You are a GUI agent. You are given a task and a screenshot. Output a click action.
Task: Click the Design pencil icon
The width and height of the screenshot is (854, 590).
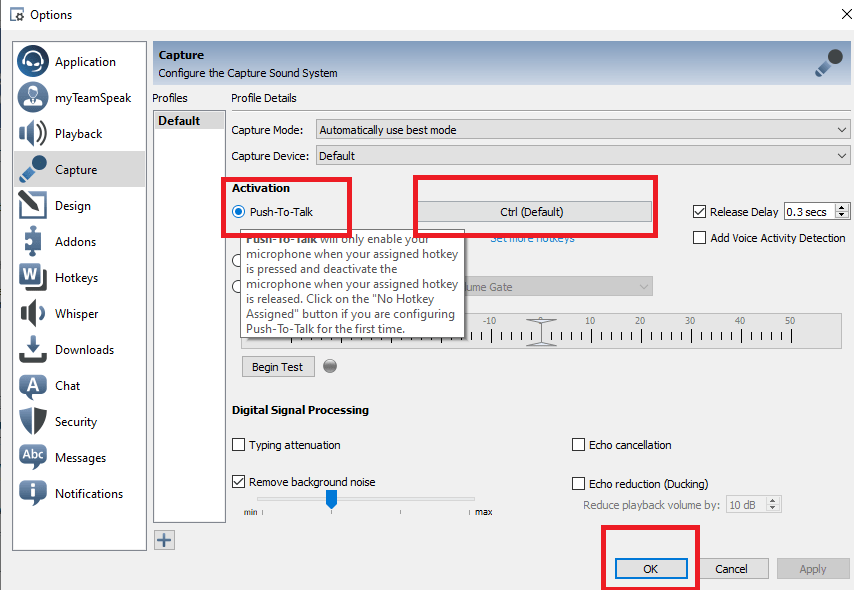tap(33, 206)
